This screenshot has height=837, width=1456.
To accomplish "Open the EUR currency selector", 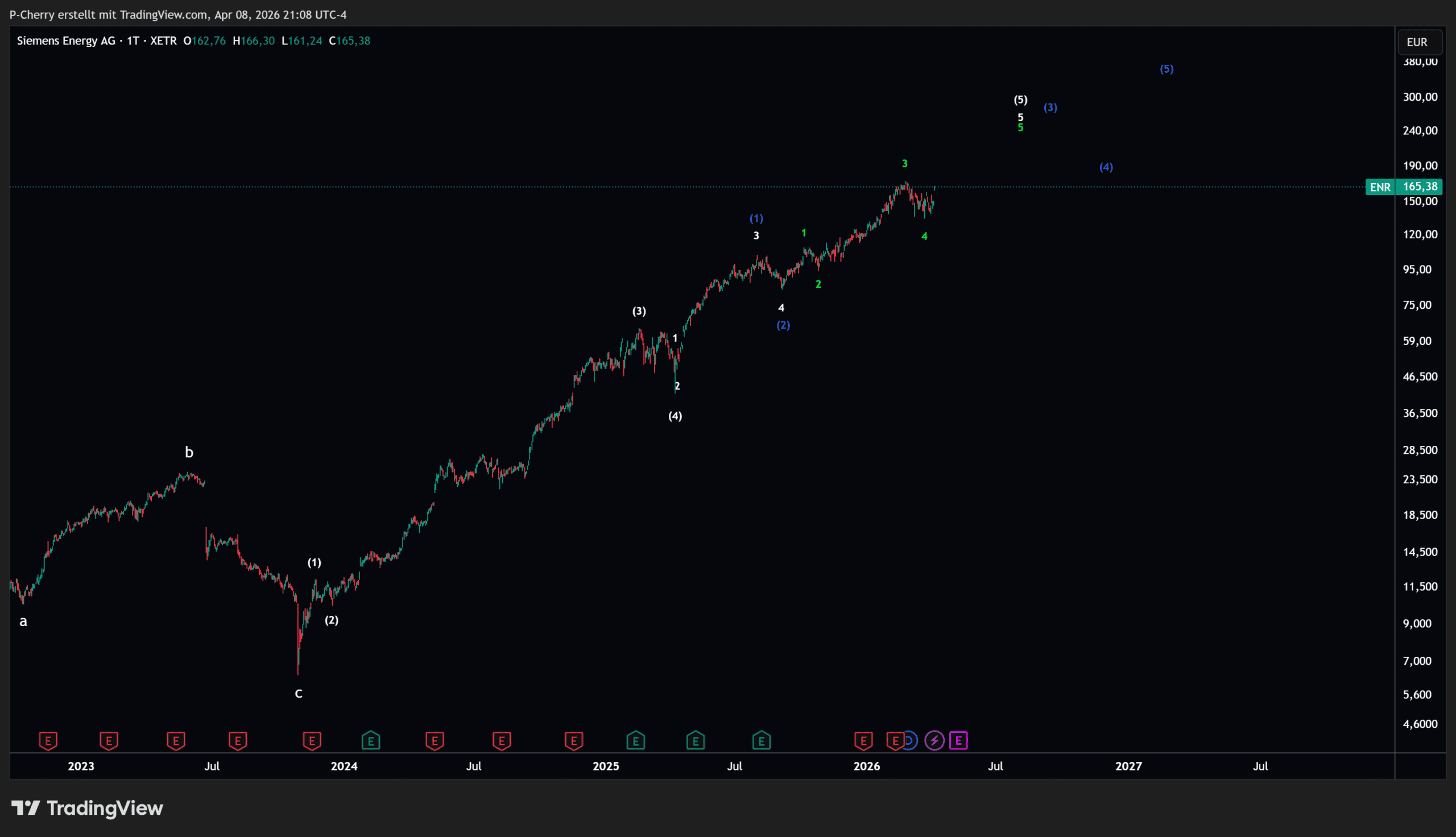I will point(1417,42).
